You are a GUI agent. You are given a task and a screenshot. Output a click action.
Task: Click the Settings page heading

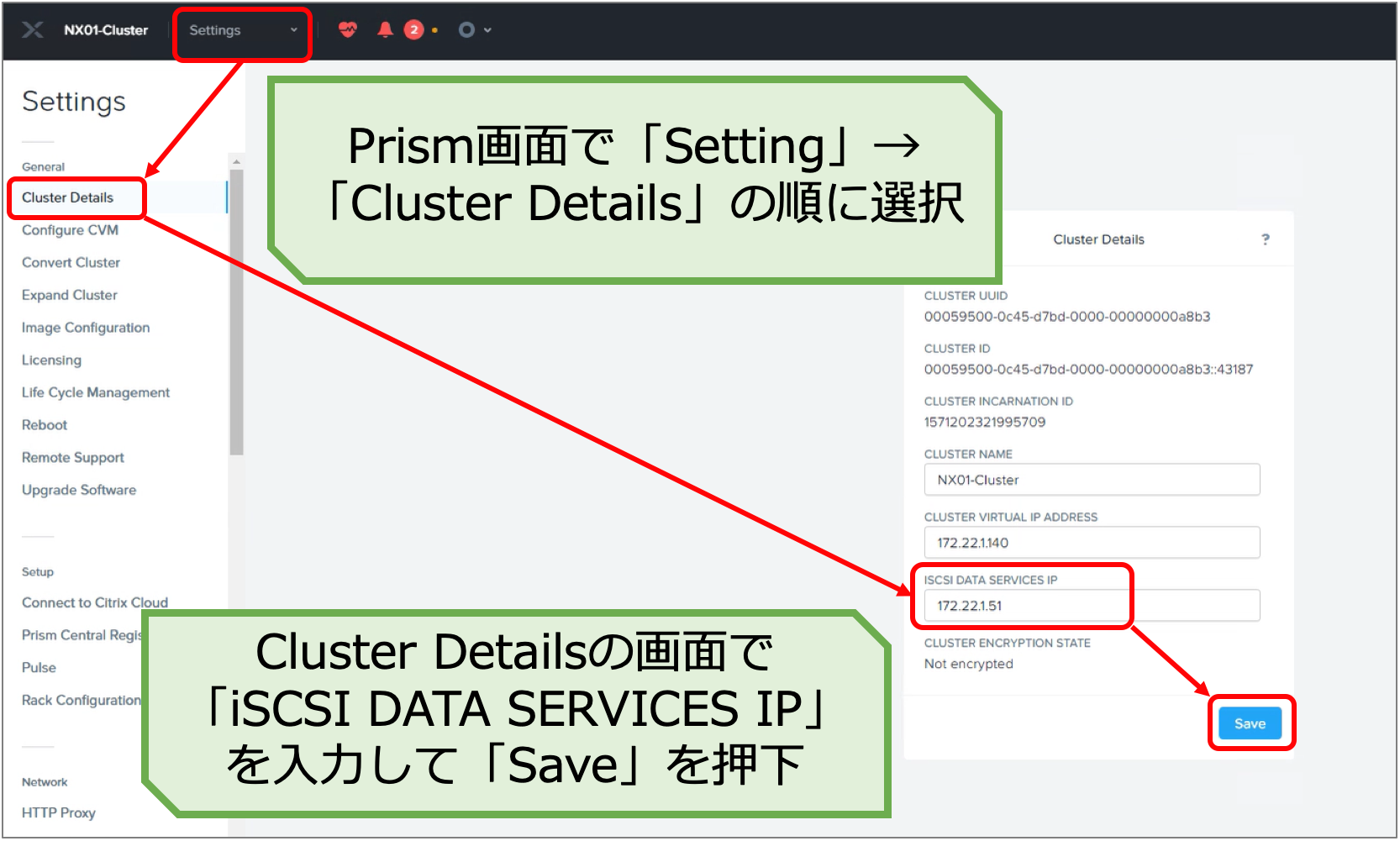[74, 102]
